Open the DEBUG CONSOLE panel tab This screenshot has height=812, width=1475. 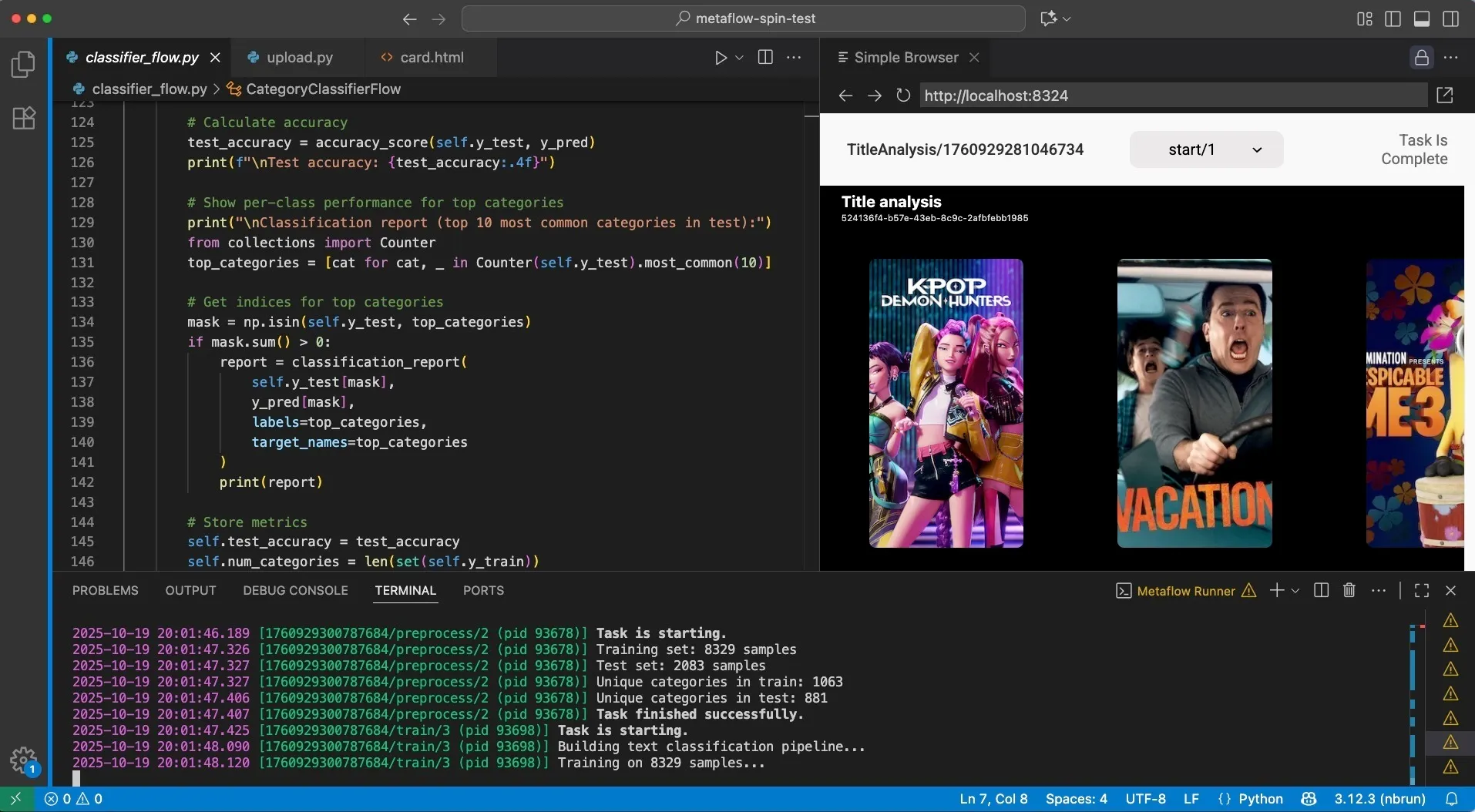[x=295, y=590]
